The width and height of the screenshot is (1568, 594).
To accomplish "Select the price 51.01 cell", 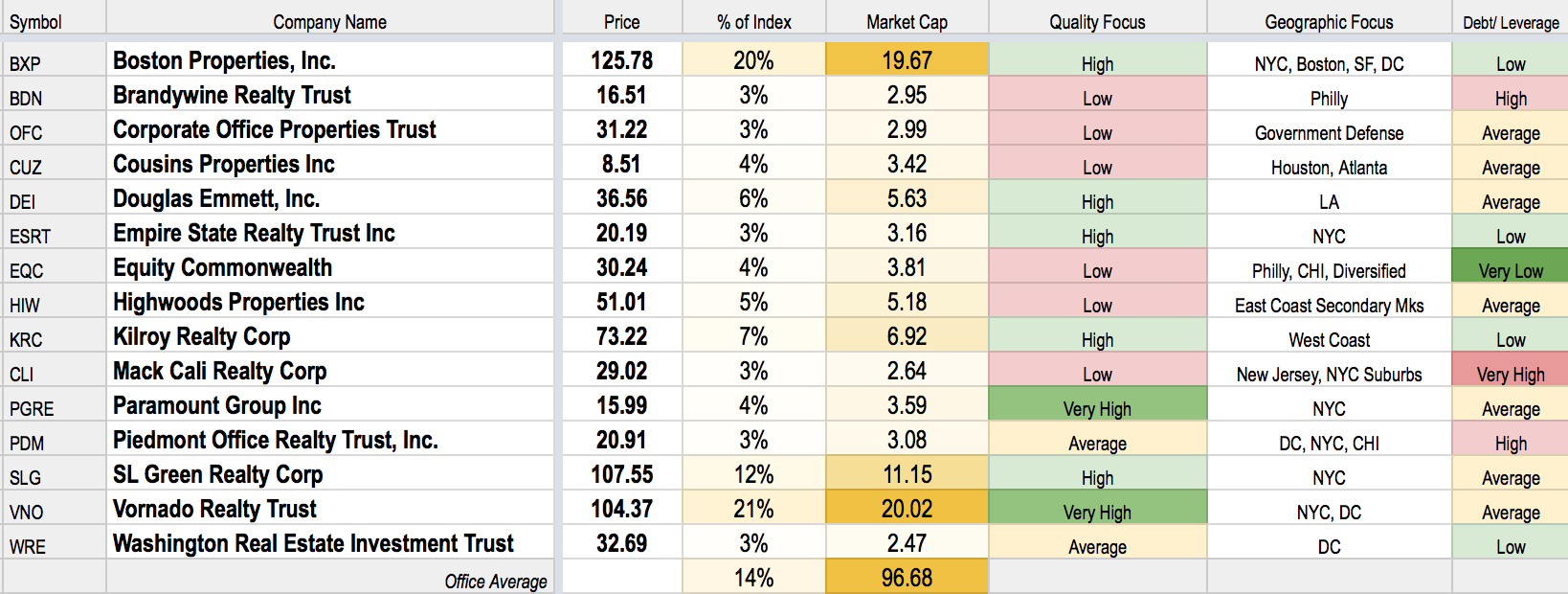I will click(x=622, y=301).
